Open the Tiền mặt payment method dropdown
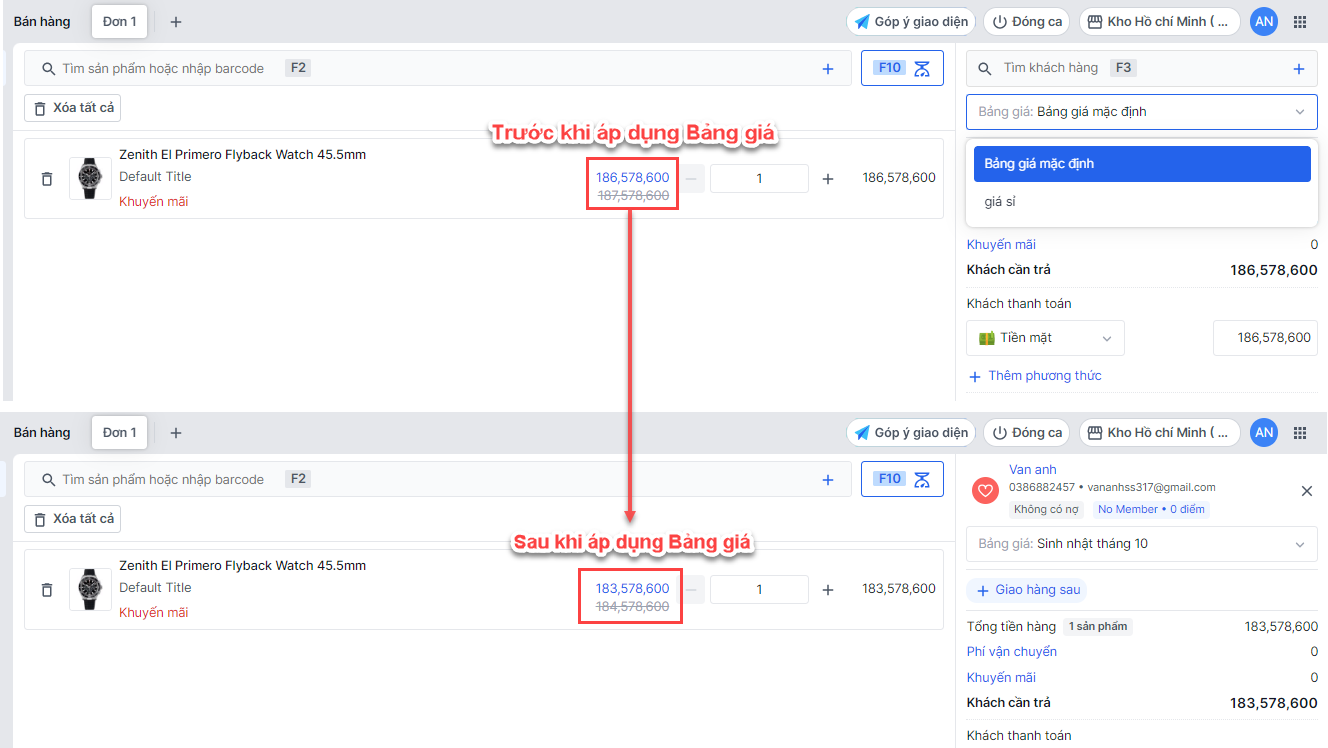 (x=1045, y=338)
